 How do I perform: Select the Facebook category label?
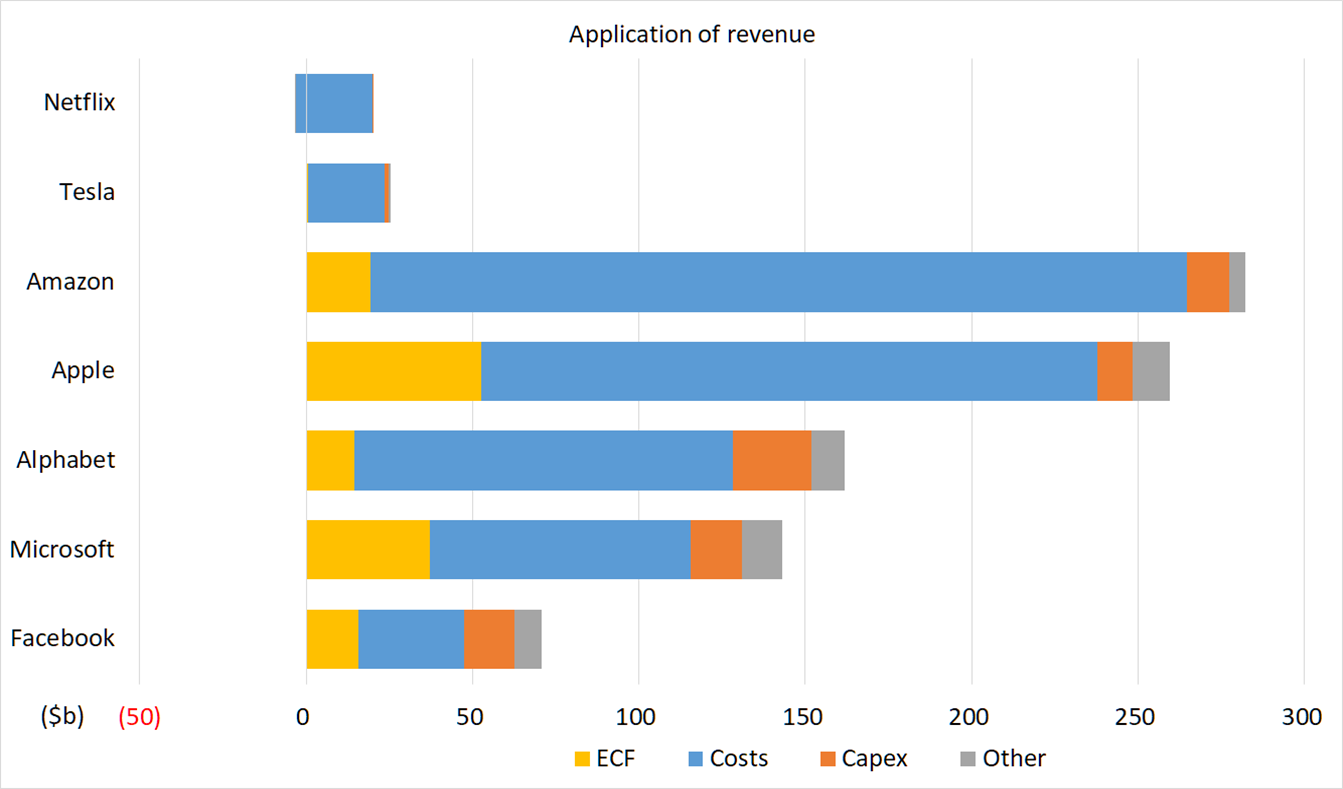[x=63, y=638]
